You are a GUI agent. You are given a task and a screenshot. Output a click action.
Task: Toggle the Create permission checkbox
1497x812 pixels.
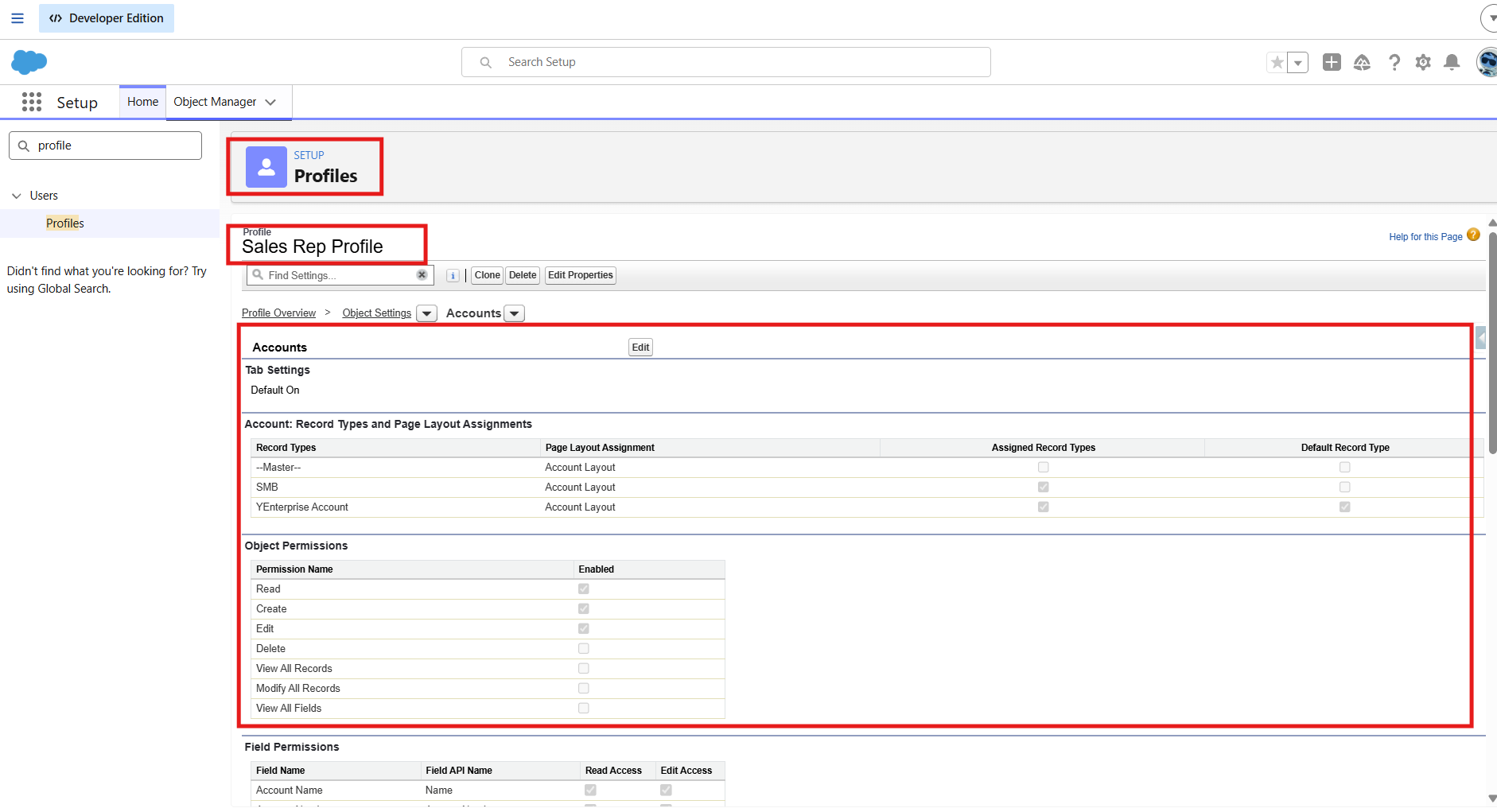point(584,609)
